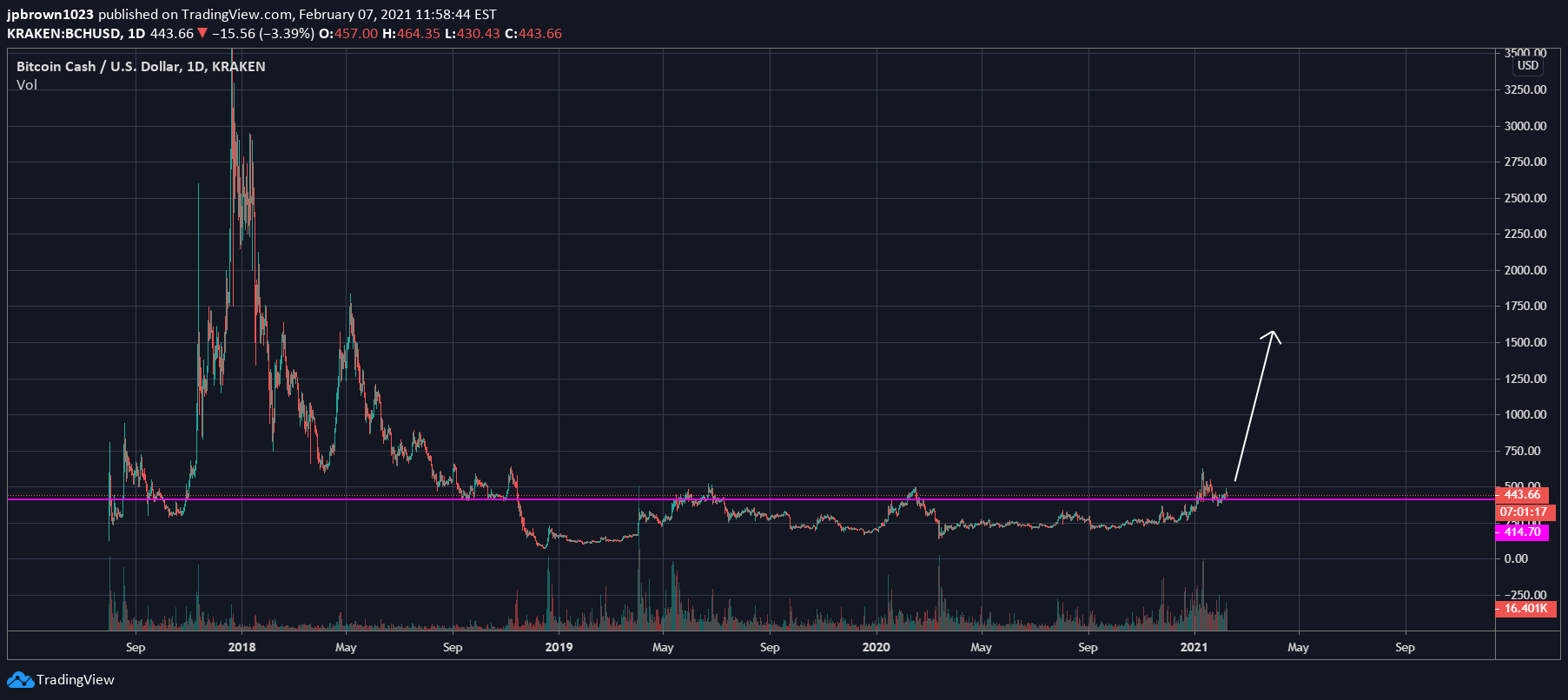The width and height of the screenshot is (1568, 700).
Task: Click the 1250.00 price axis label
Action: (x=1525, y=379)
